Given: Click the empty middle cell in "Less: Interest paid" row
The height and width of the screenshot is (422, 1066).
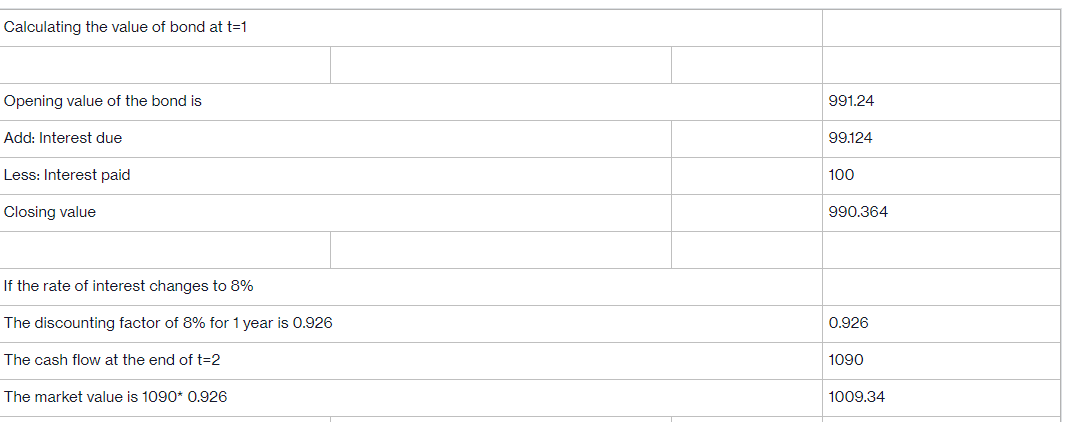Looking at the screenshot, I should tap(746, 175).
